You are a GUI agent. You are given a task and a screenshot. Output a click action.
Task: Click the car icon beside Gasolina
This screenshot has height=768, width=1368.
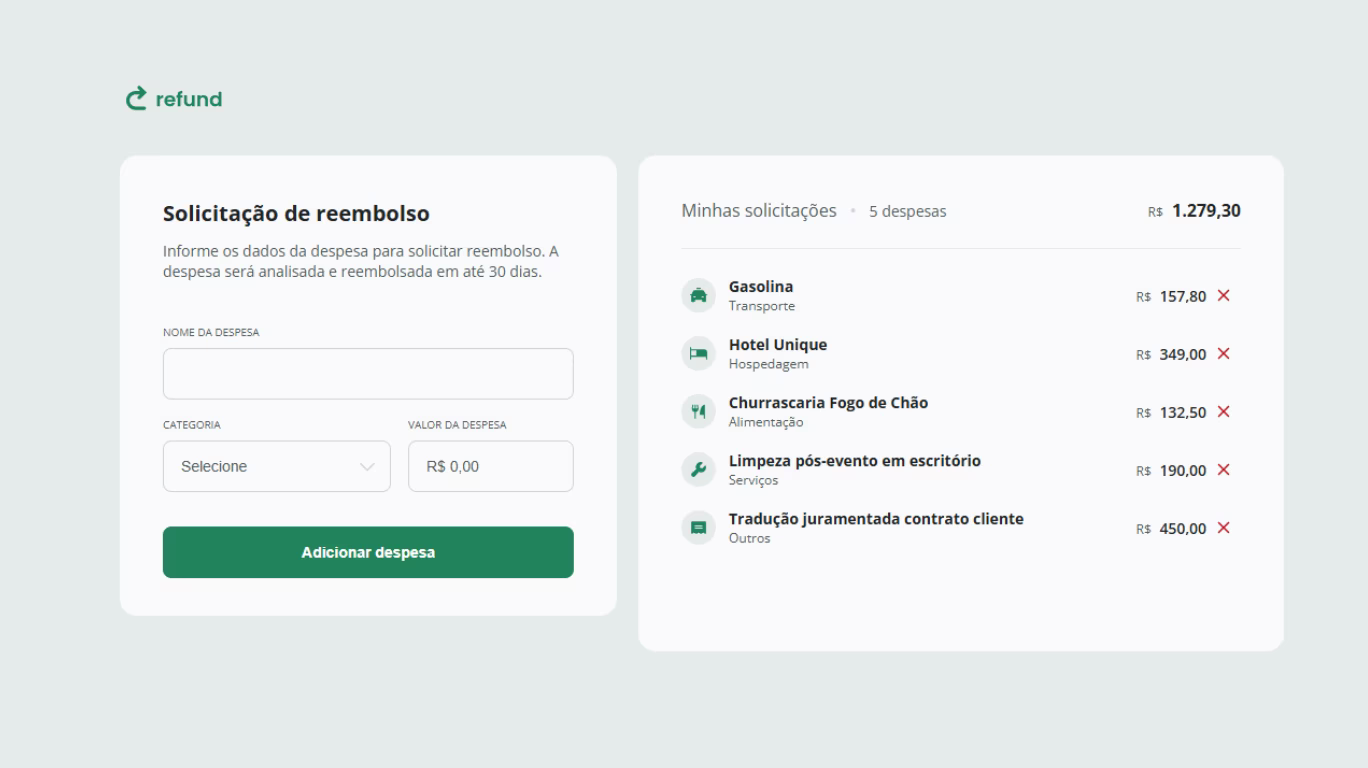pyautogui.click(x=699, y=296)
